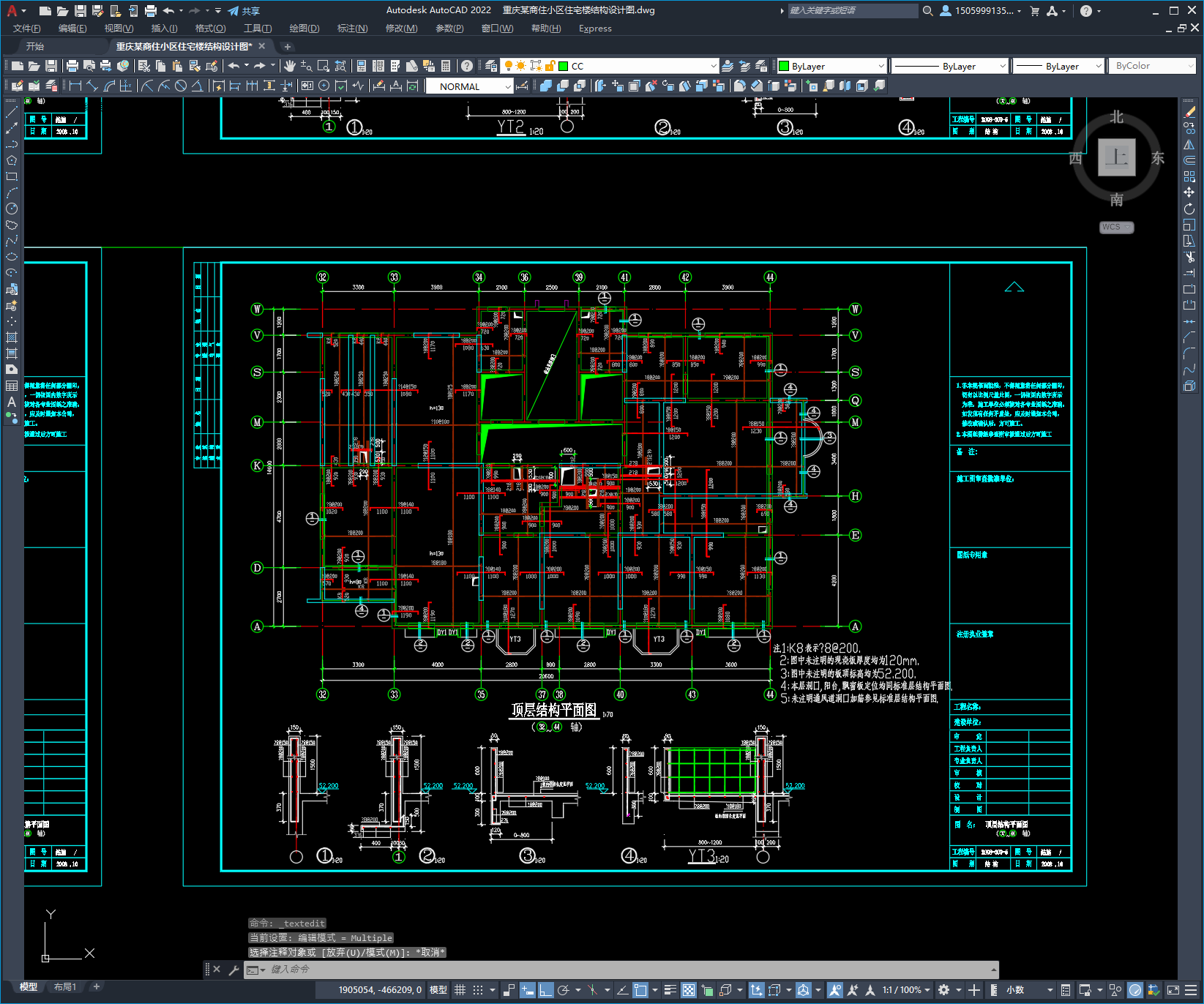Click the Help question mark toolbar icon
Screen dimensions: 1204x1004
[x=467, y=66]
